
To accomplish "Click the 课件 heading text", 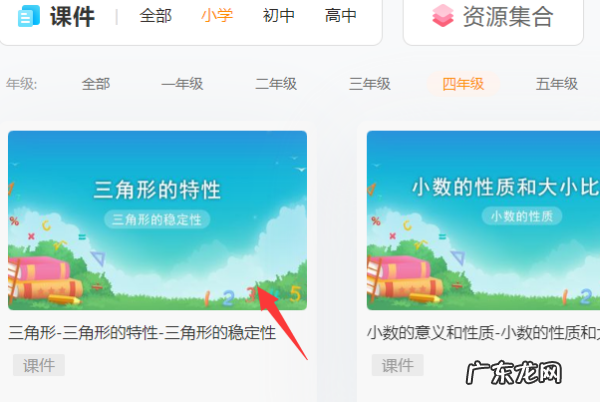I will [x=72, y=16].
